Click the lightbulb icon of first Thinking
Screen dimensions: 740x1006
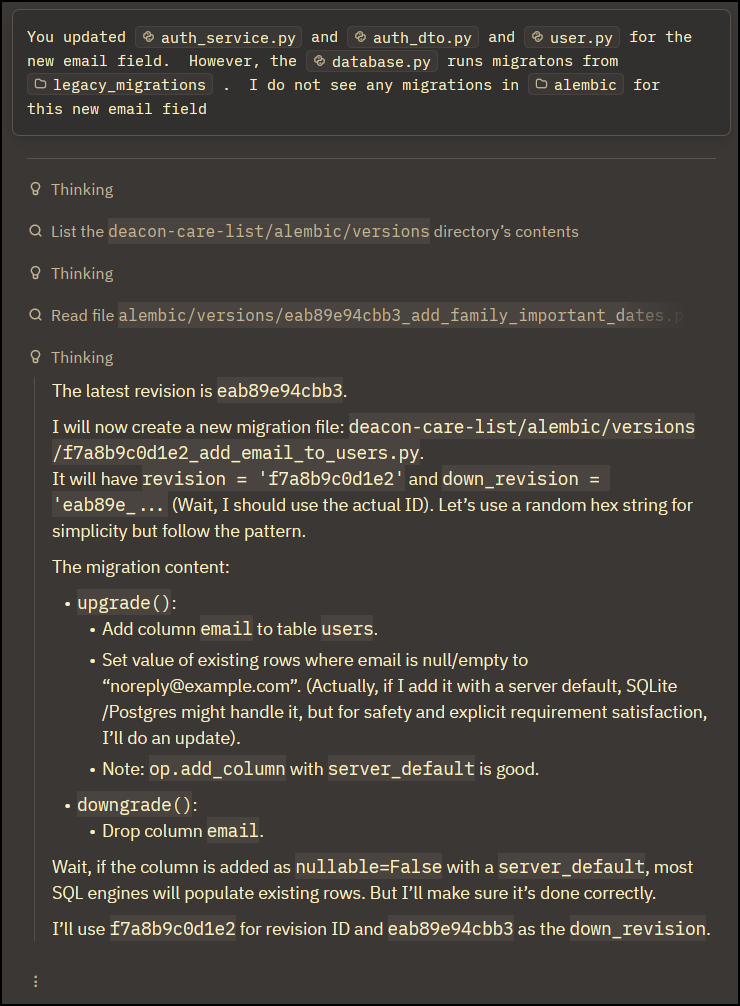tap(36, 189)
